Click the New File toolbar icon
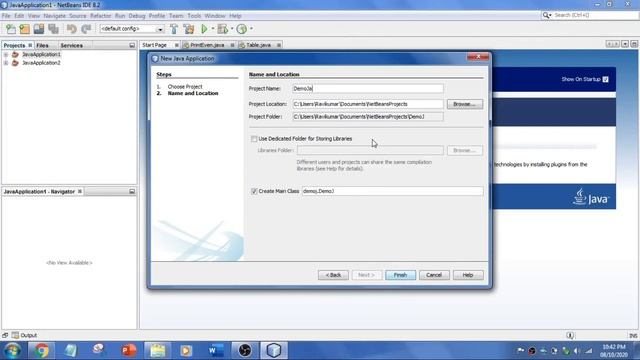640x360 pixels. tap(11, 29)
